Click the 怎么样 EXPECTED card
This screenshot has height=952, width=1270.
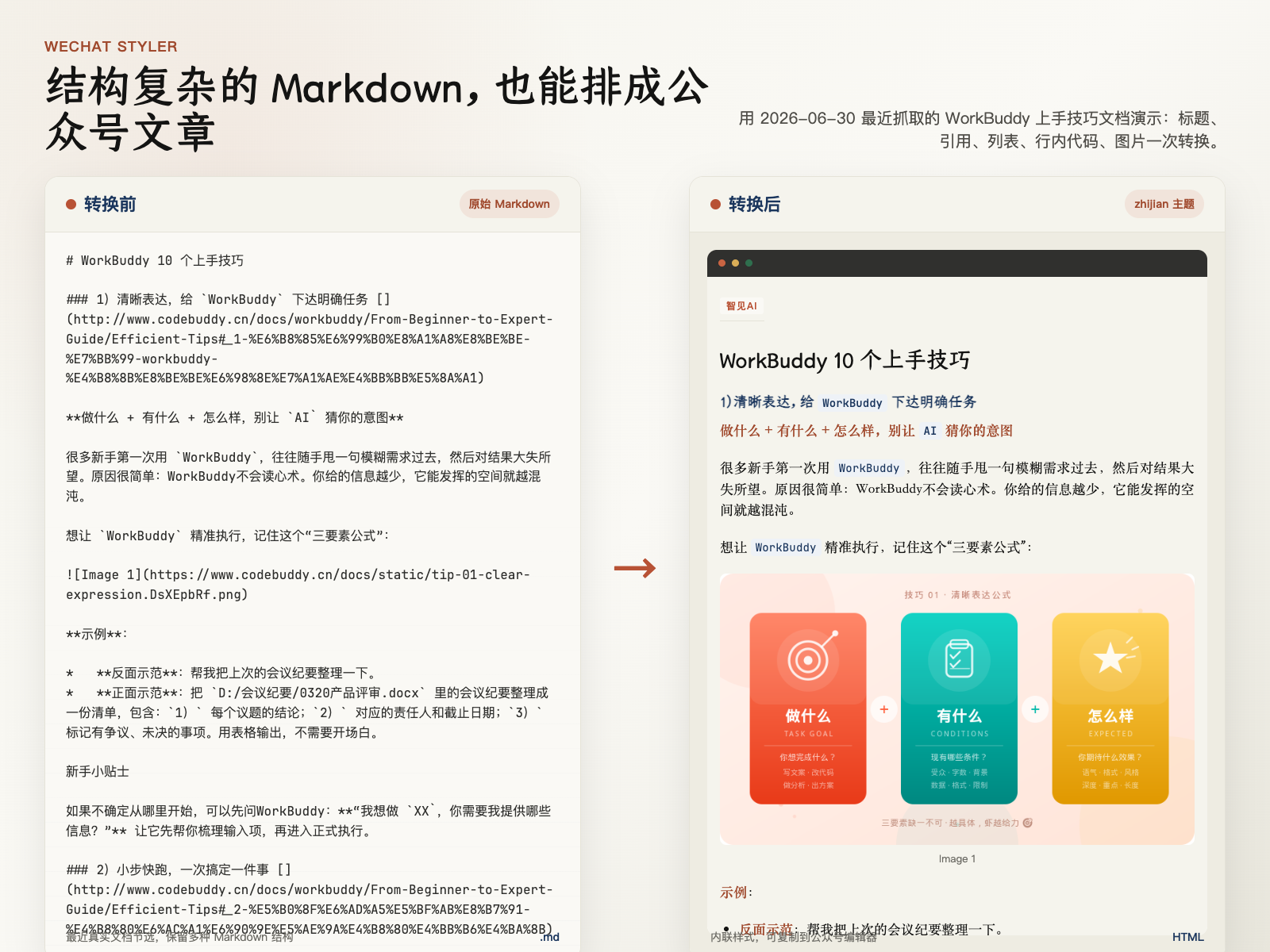(x=1110, y=708)
